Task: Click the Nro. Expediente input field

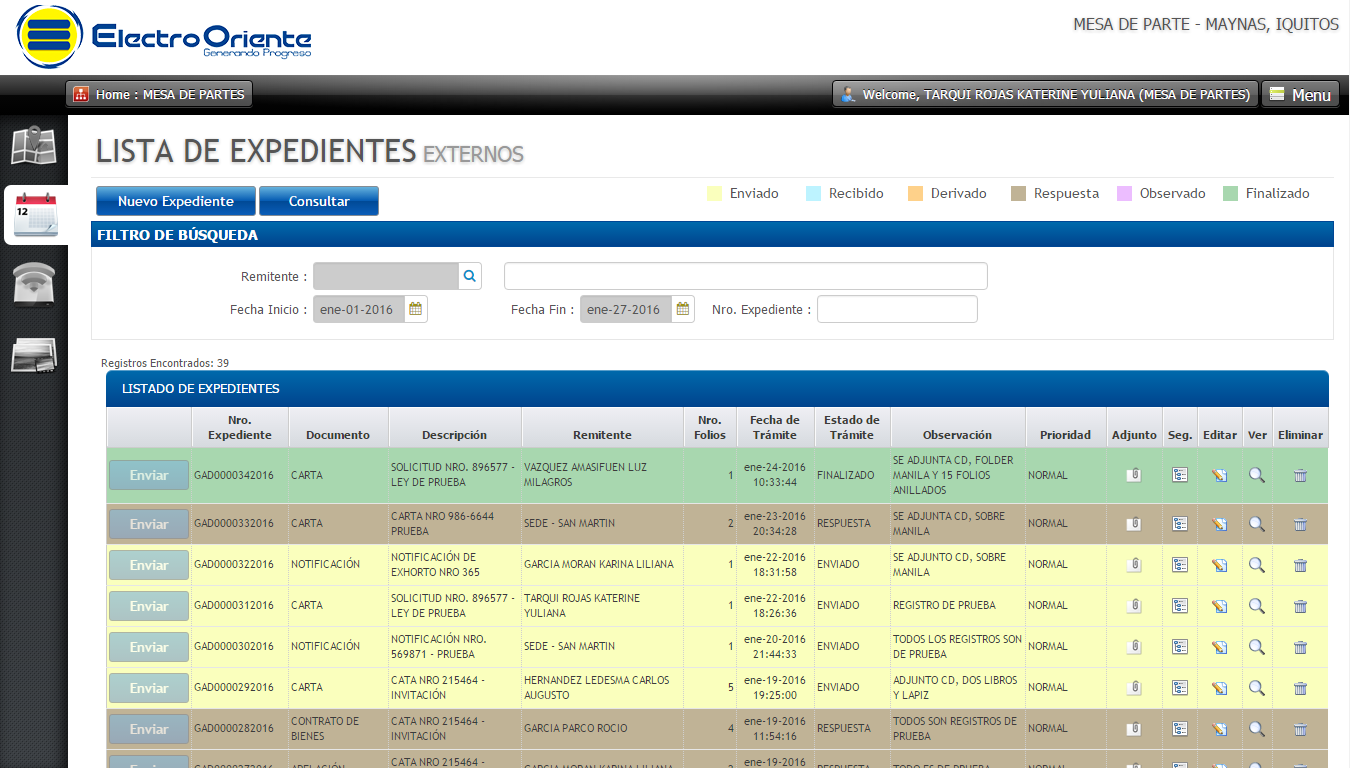Action: click(896, 310)
